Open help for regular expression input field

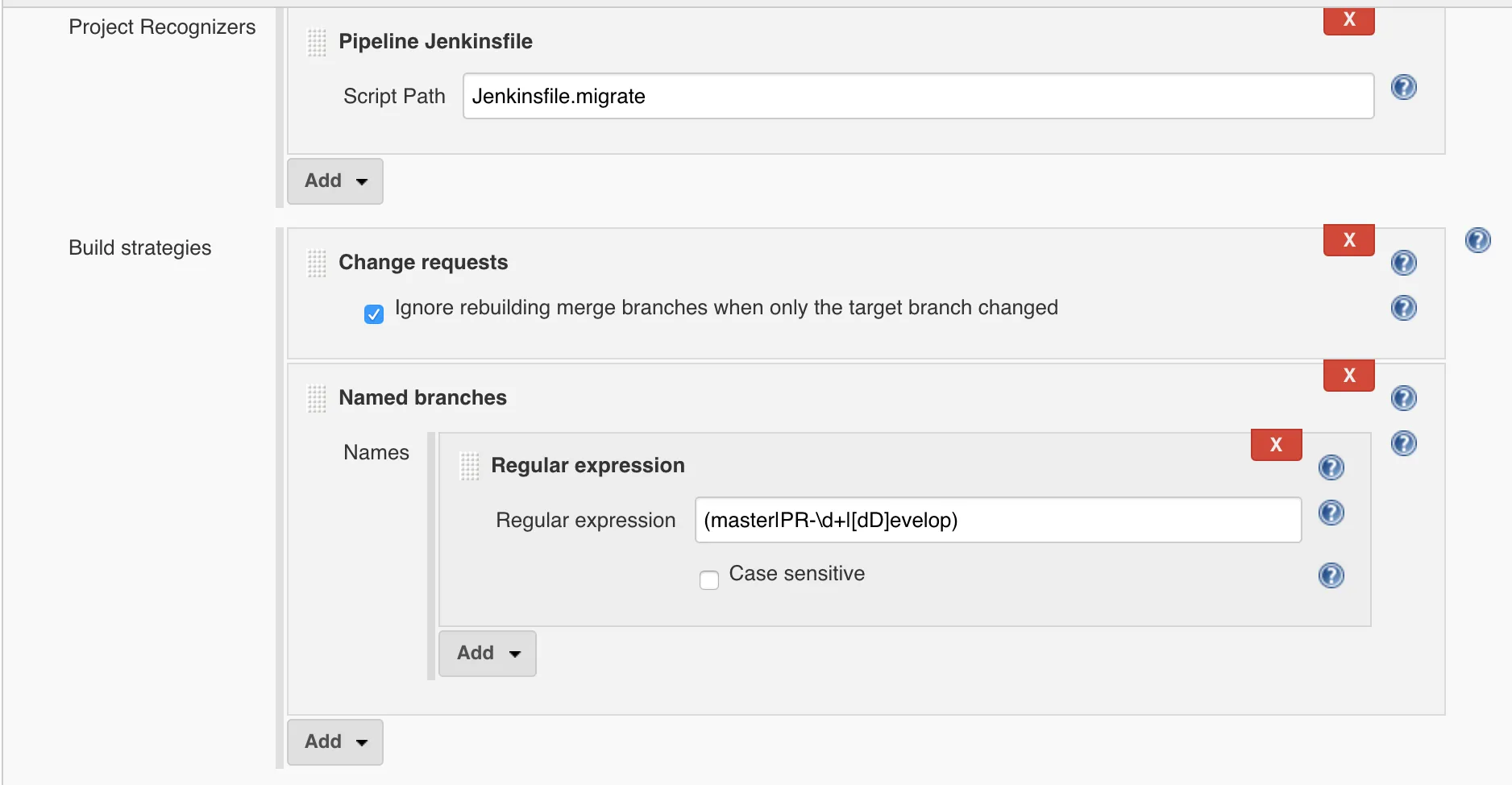point(1331,513)
